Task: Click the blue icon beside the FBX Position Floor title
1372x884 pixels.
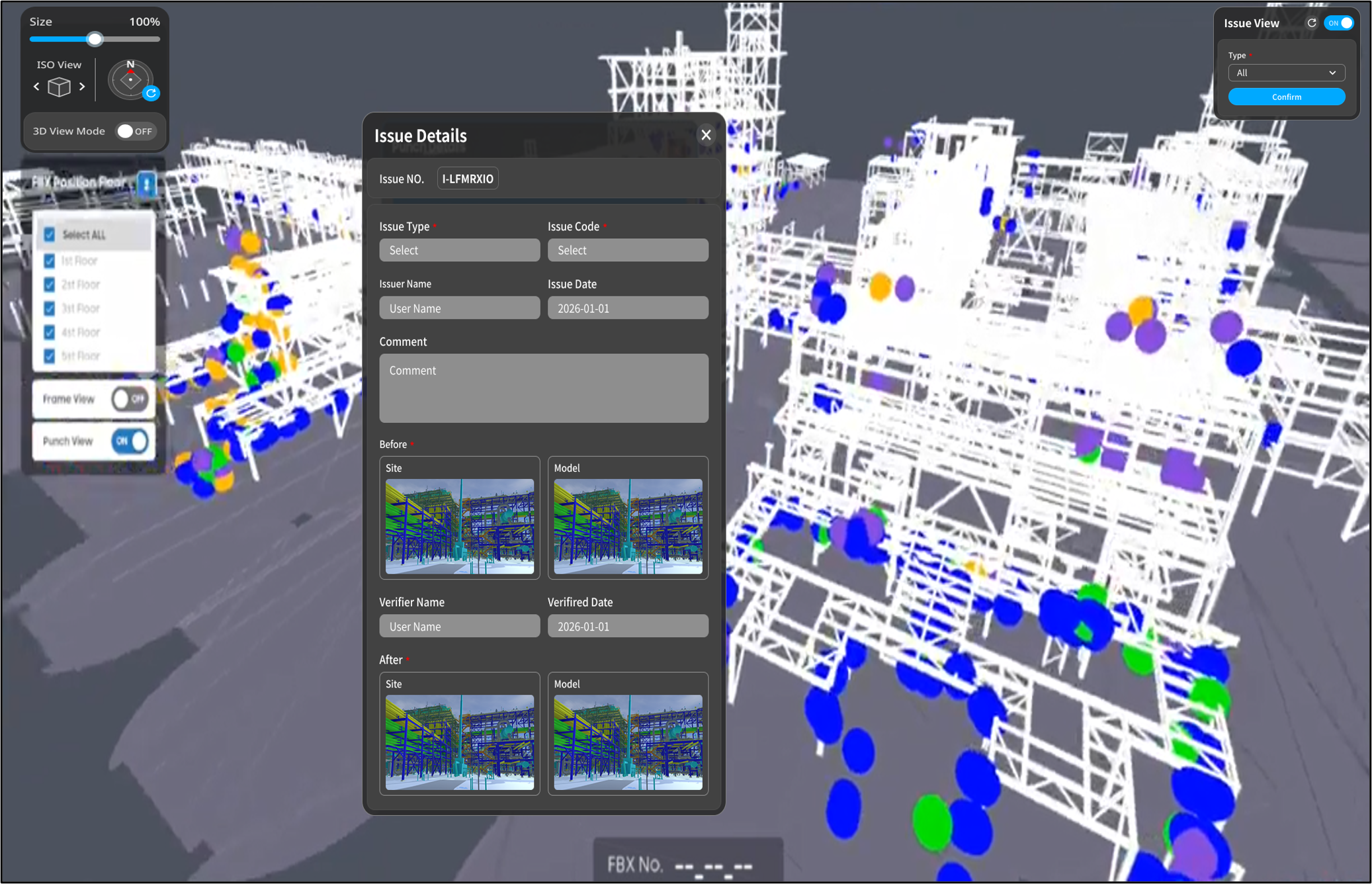Action: click(147, 183)
